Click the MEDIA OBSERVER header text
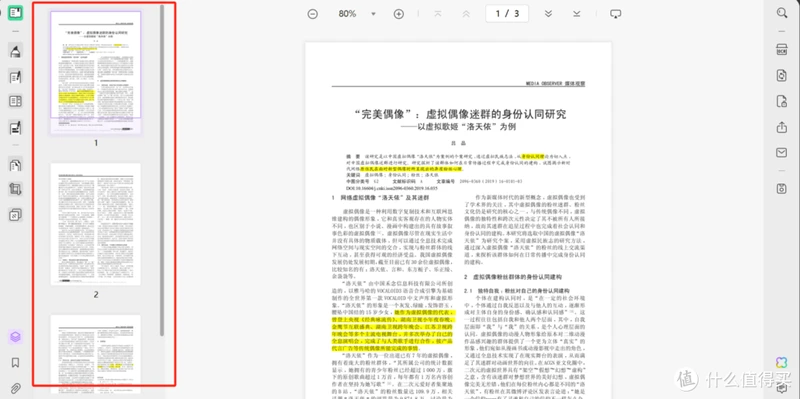This screenshot has width=800, height=399. click(x=556, y=83)
